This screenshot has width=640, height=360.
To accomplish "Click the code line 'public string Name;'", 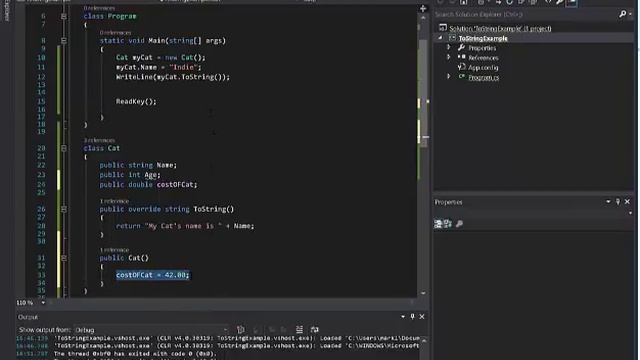I will pyautogui.click(x=138, y=165).
